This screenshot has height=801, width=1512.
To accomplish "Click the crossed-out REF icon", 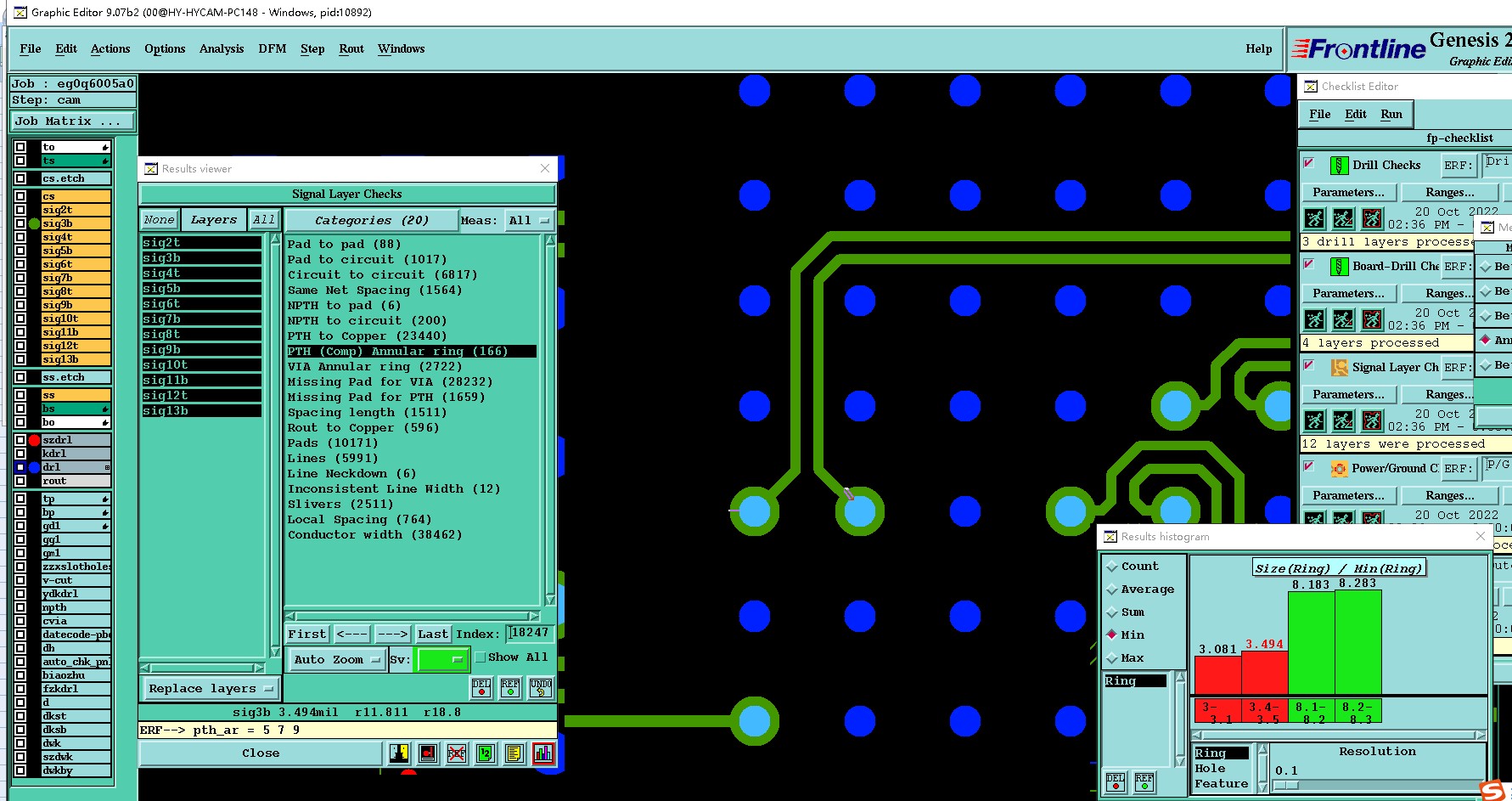I will point(457,753).
